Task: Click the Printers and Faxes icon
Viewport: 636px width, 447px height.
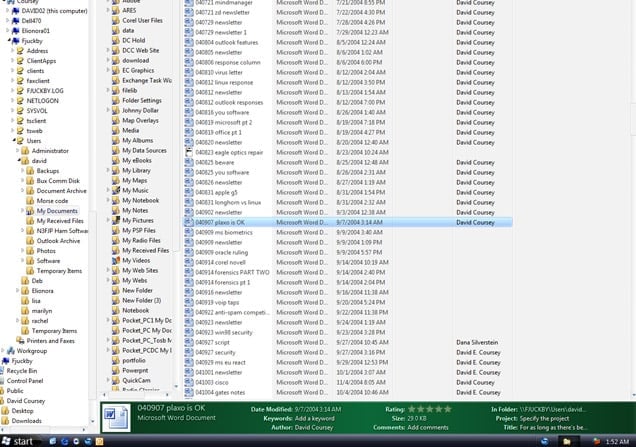Action: tap(20, 341)
